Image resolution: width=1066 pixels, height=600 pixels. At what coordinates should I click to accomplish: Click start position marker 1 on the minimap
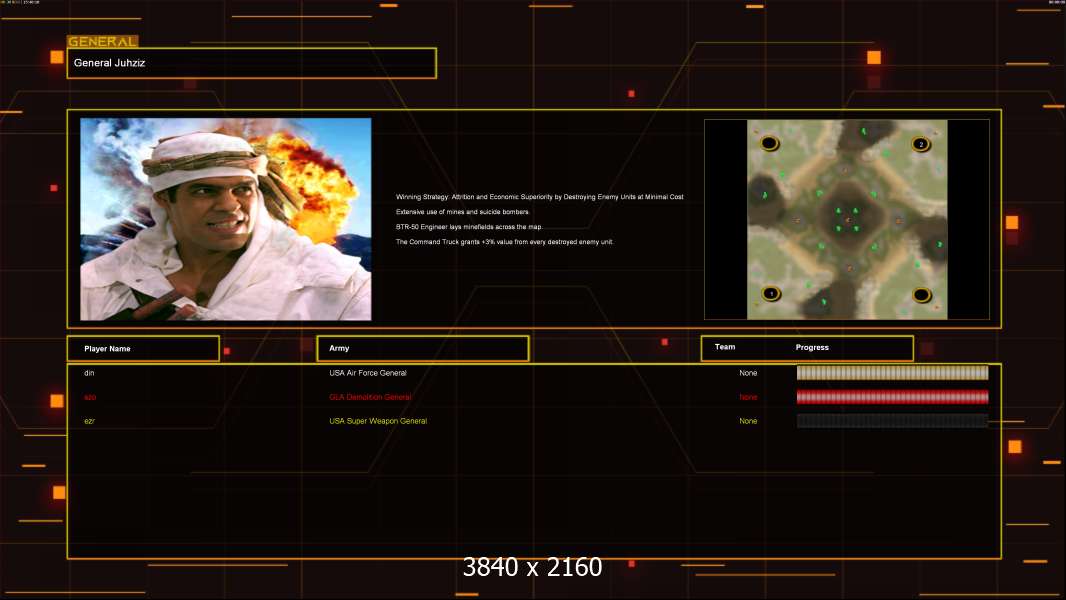click(771, 294)
